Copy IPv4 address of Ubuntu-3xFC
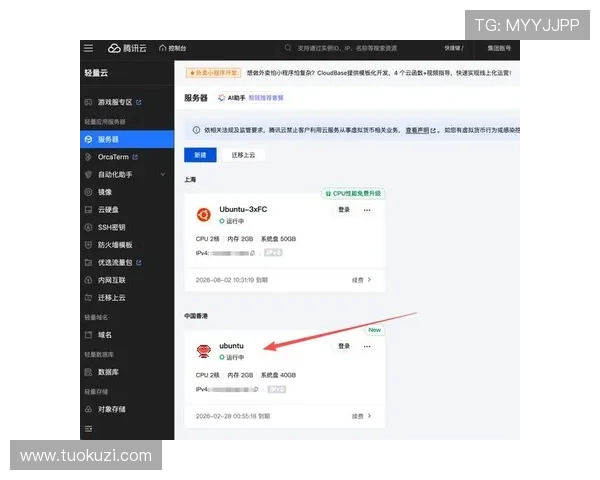 coord(252,253)
